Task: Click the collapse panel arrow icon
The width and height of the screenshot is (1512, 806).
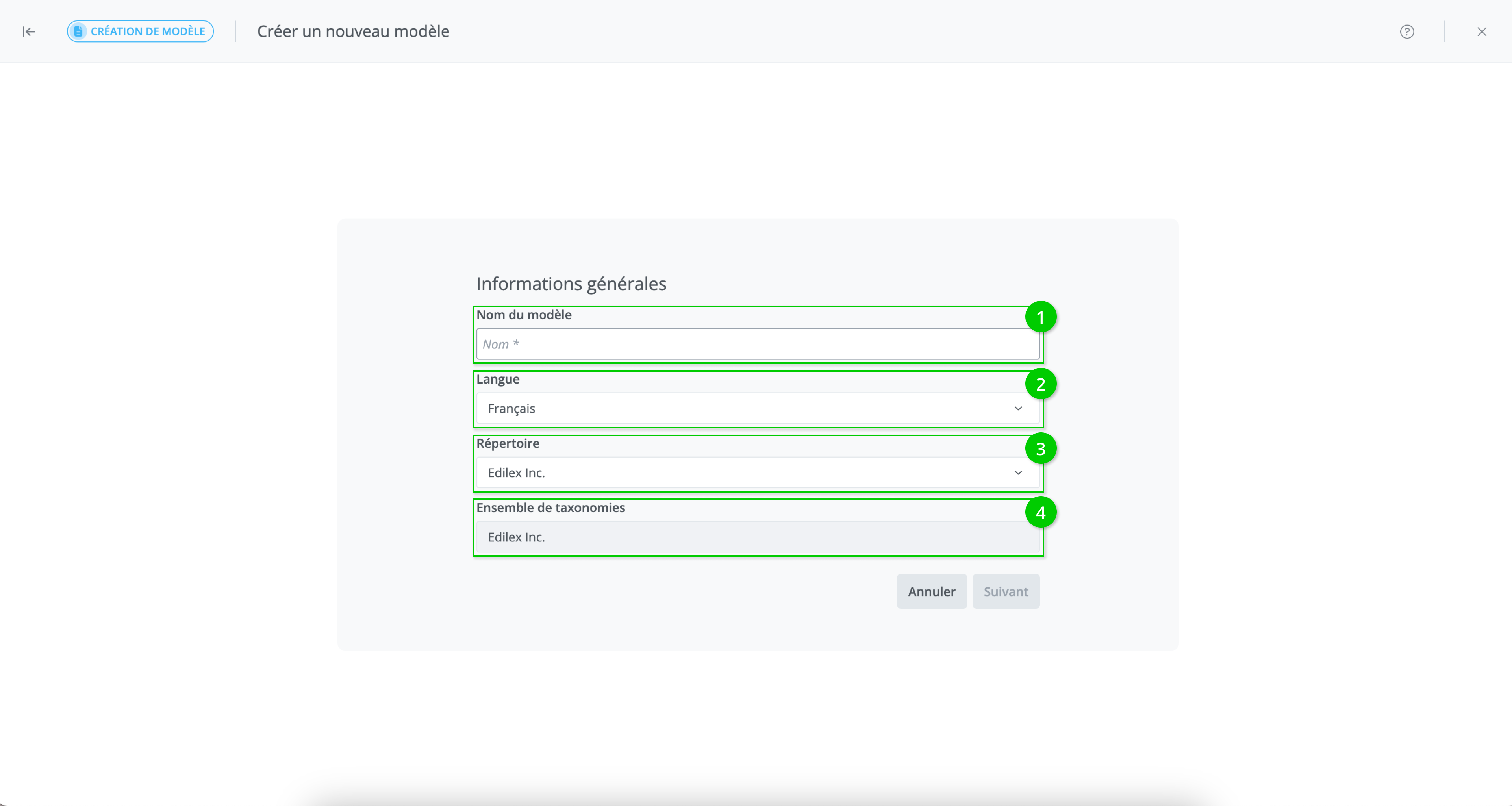Action: pyautogui.click(x=29, y=32)
